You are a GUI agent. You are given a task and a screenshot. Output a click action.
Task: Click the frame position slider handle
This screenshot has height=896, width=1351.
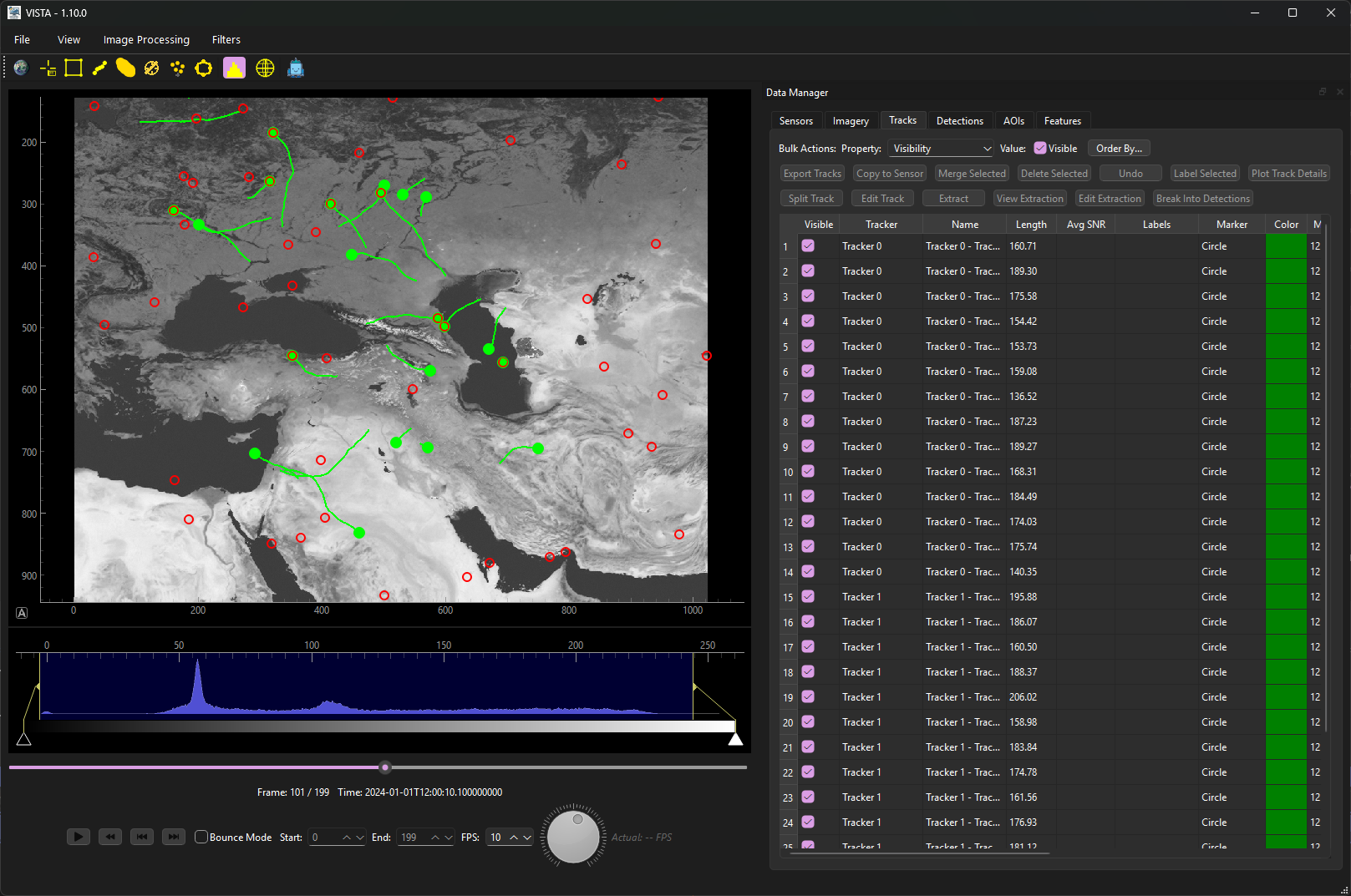pos(385,767)
